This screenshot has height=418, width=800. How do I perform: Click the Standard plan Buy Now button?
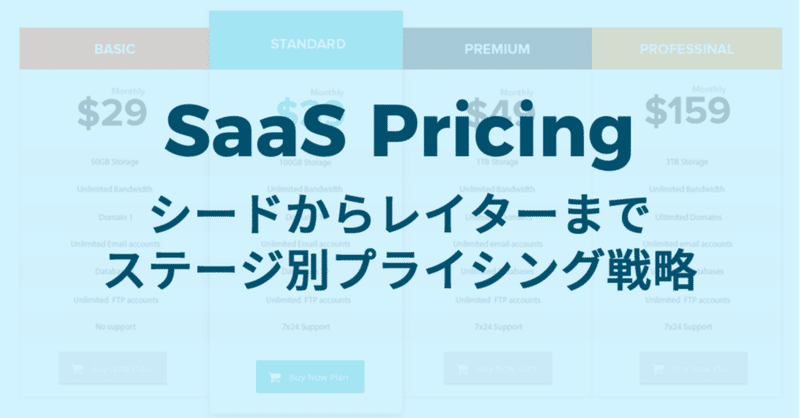pyautogui.click(x=310, y=377)
